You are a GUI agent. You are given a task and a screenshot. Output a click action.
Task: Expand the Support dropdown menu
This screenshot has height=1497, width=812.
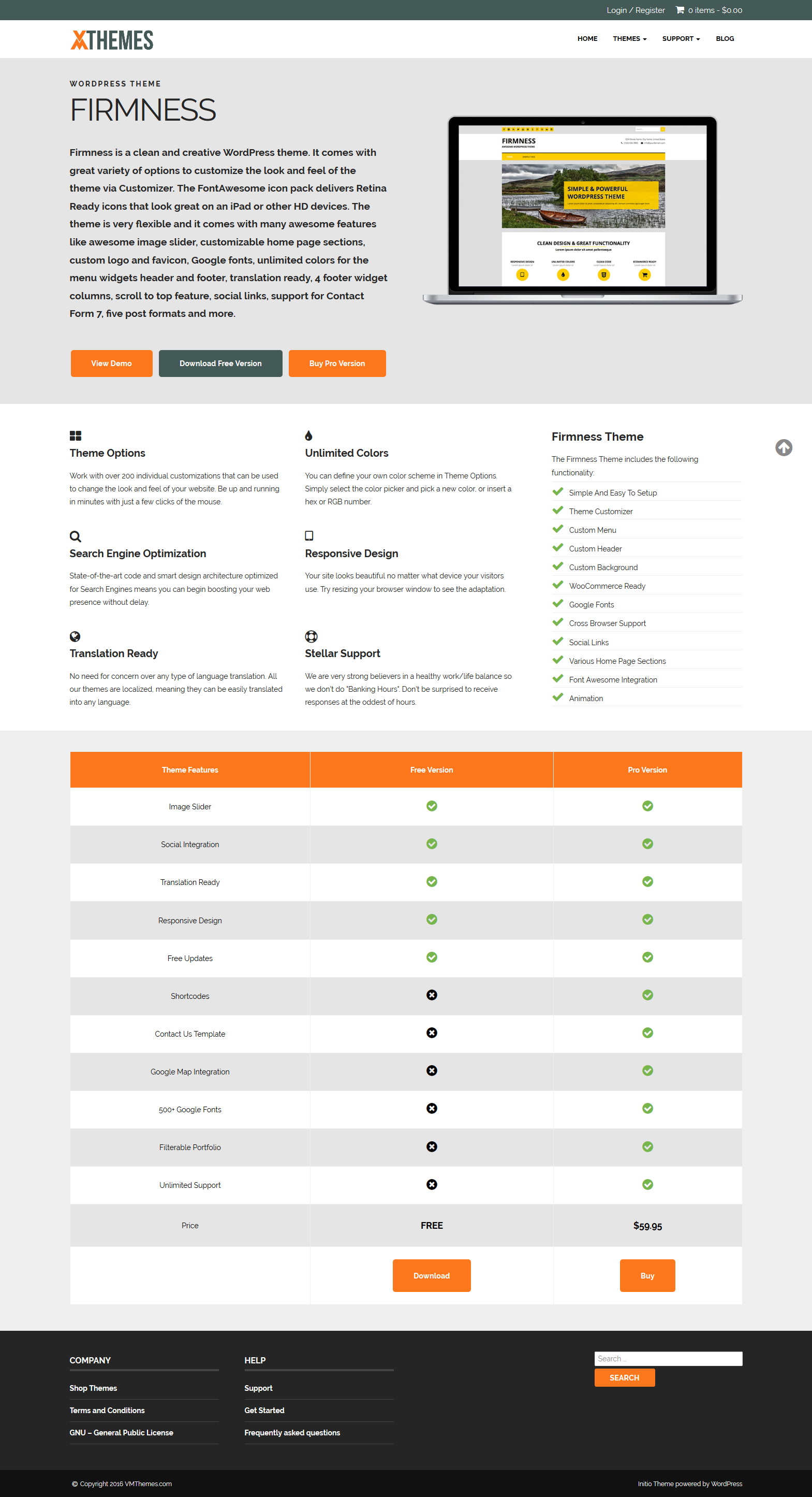tap(681, 38)
